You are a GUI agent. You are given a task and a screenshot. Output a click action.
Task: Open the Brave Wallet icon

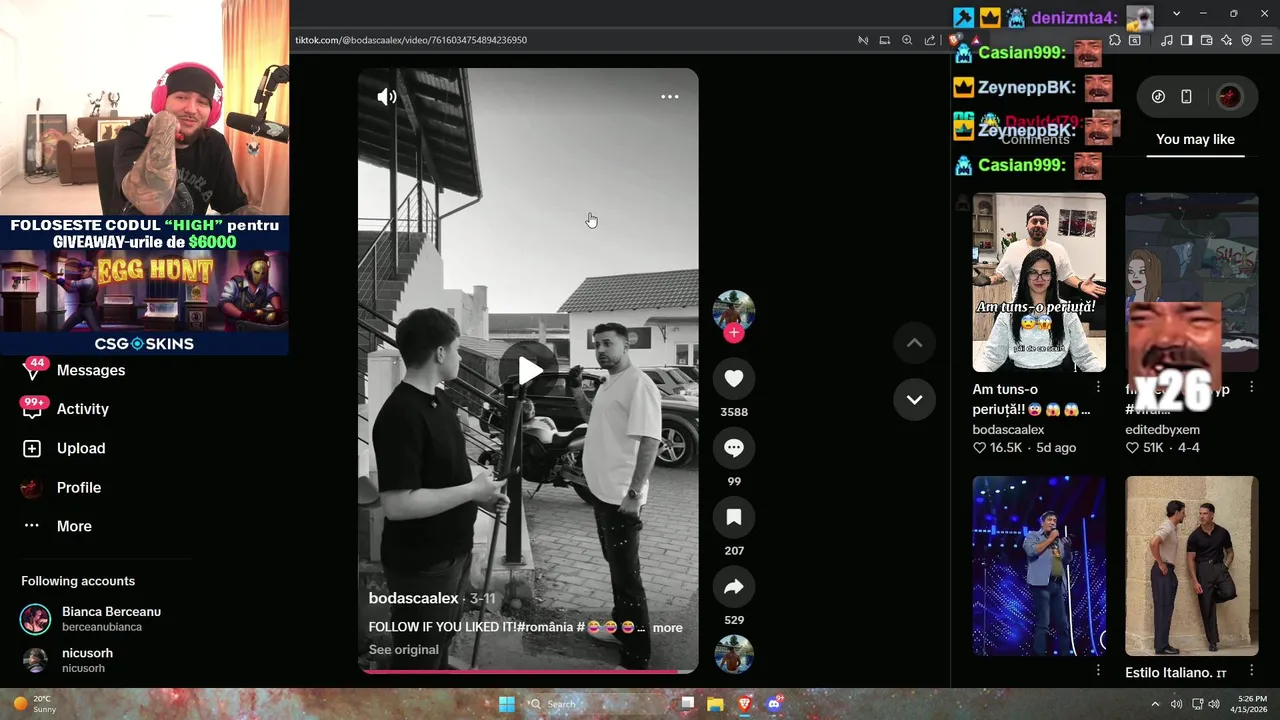click(1206, 40)
